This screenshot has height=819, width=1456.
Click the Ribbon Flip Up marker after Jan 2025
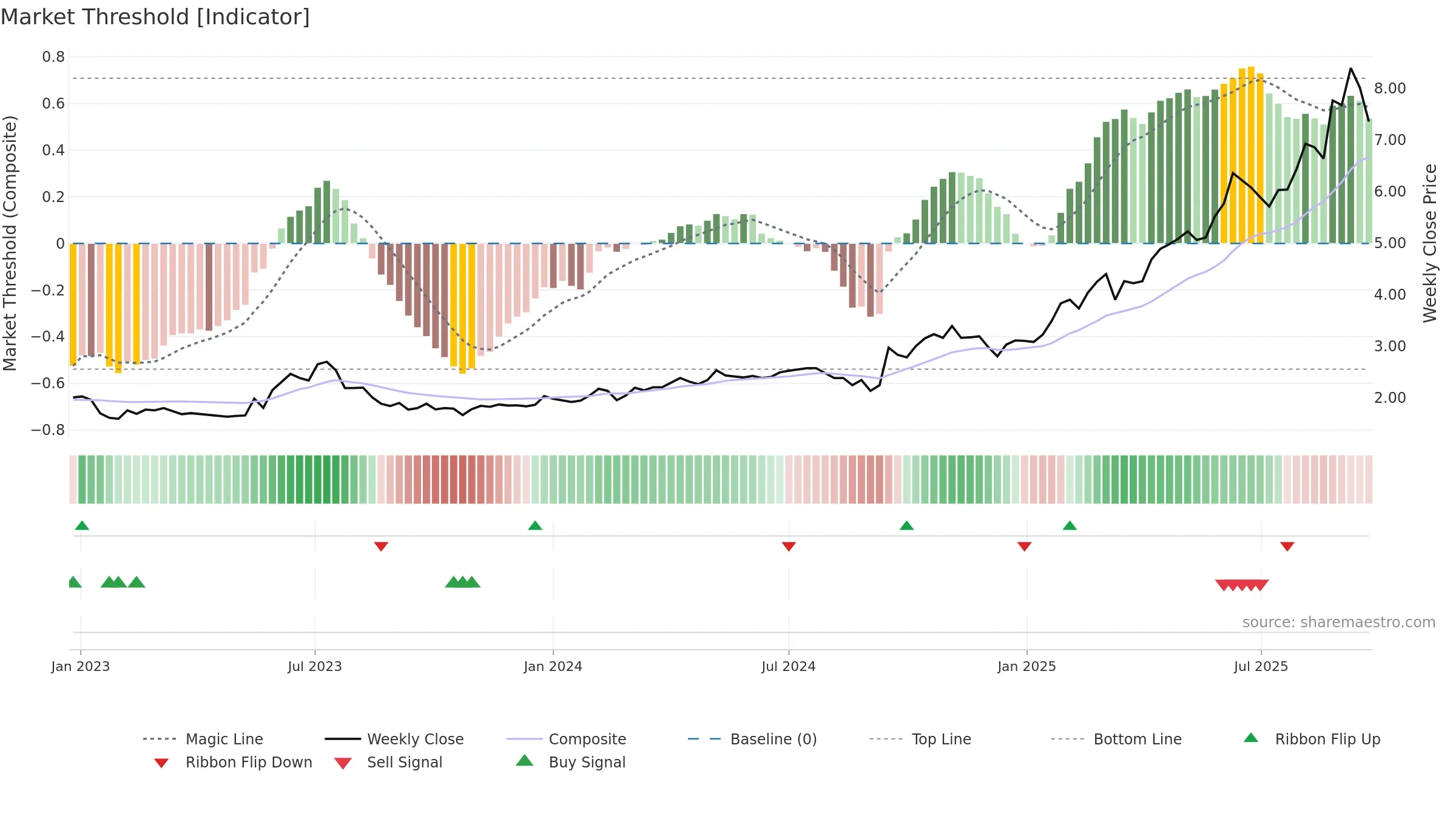pos(1070,525)
